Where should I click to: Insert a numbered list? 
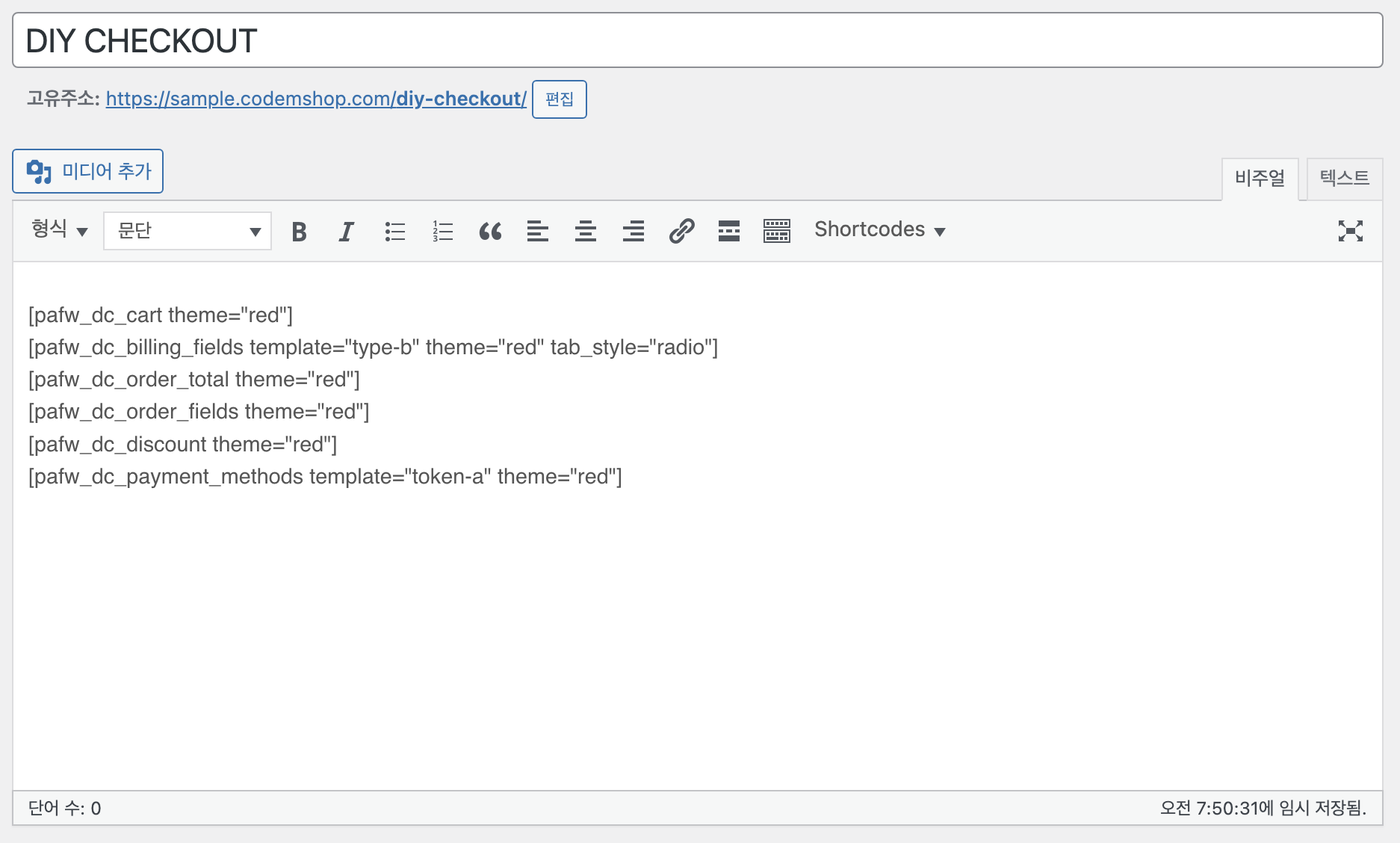[442, 232]
